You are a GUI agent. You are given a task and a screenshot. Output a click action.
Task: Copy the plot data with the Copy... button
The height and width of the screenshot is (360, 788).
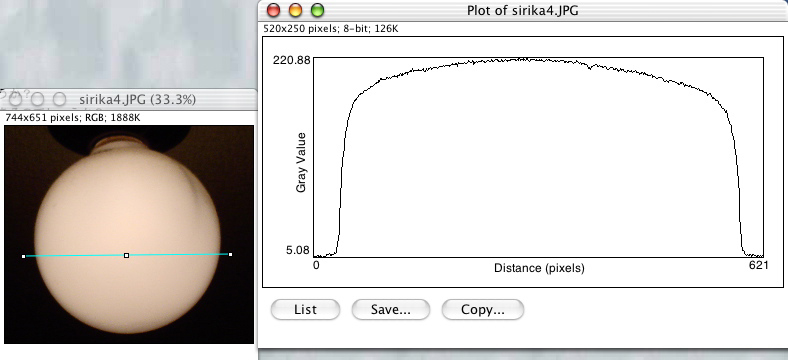click(x=482, y=309)
